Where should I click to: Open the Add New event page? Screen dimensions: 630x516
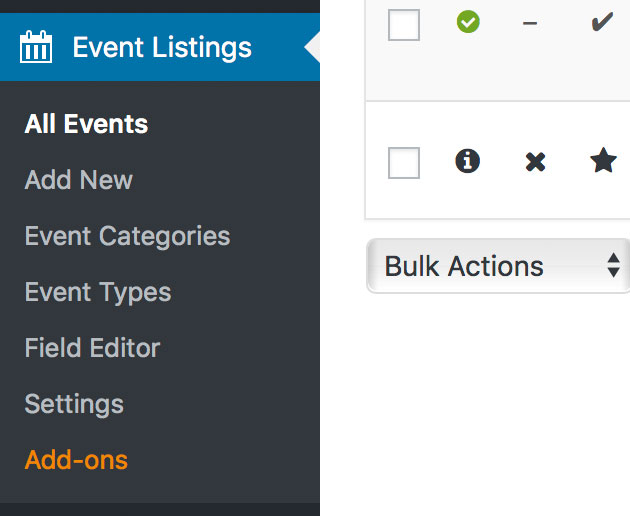[79, 179]
